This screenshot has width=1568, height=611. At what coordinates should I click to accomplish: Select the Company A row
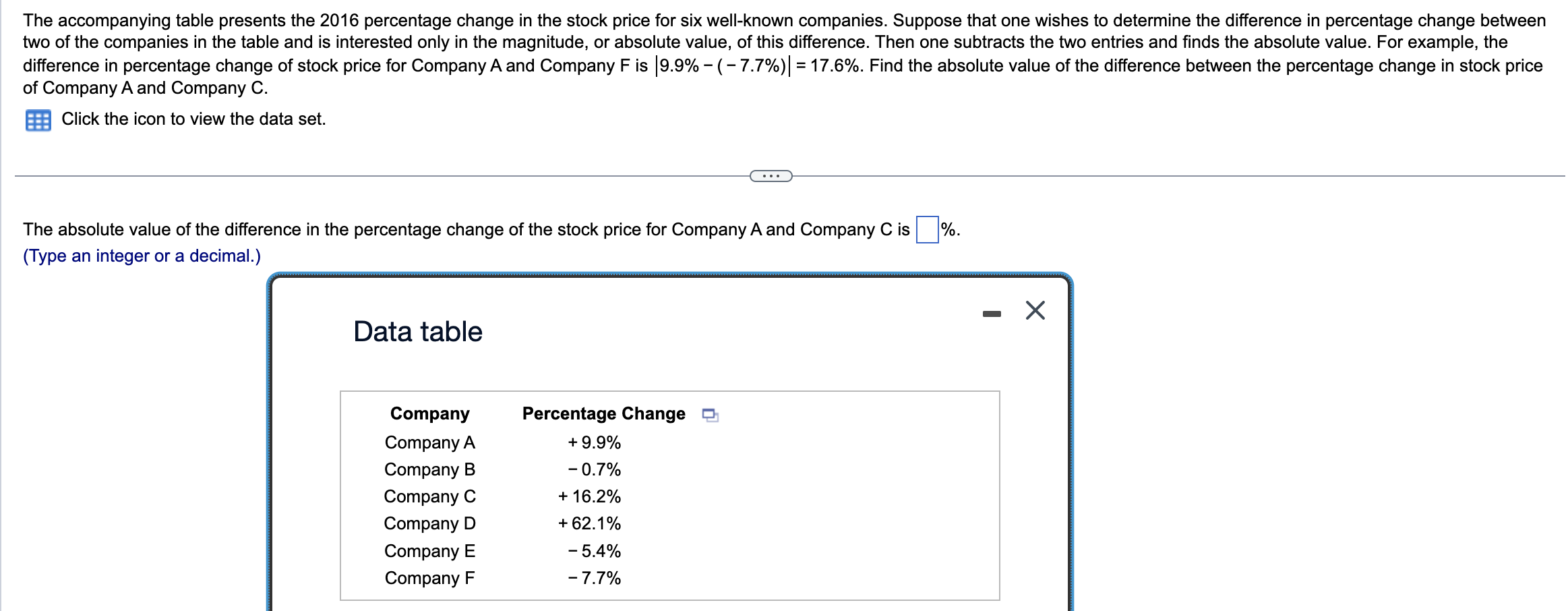coord(429,443)
